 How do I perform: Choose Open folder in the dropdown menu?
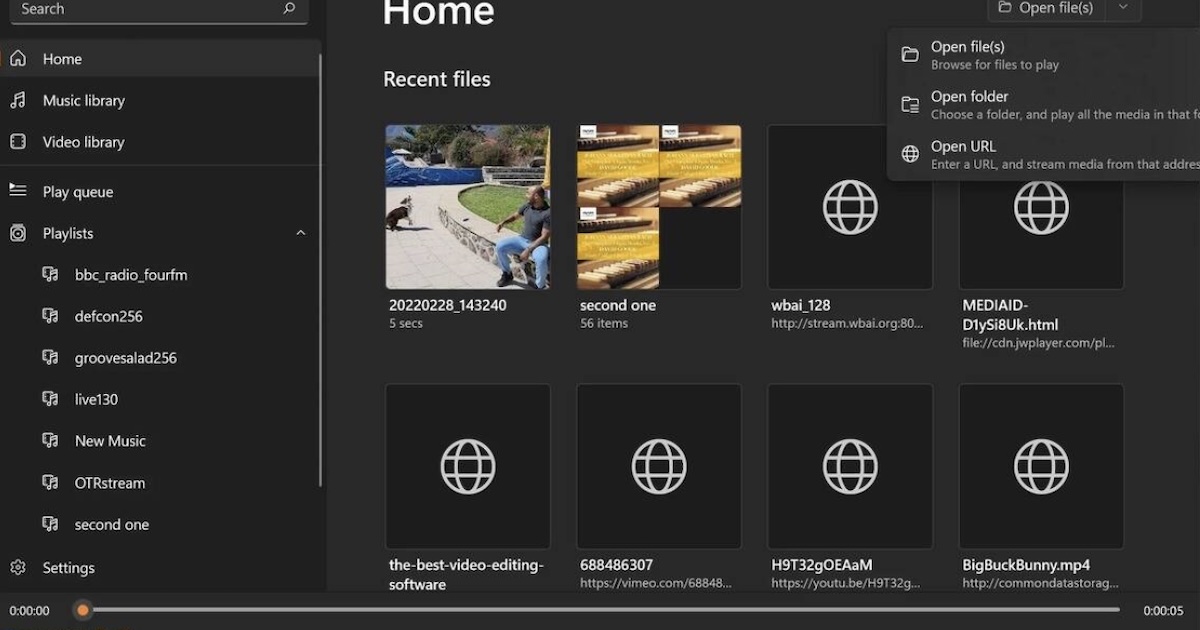coord(1043,105)
